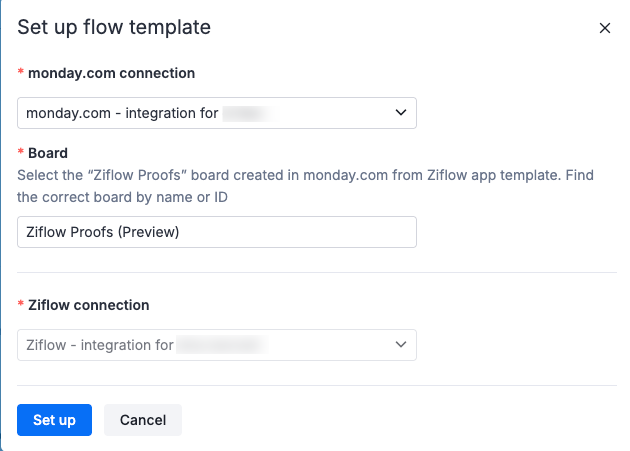
Task: Click the monday.com connection chevron arrow
Action: pos(401,113)
